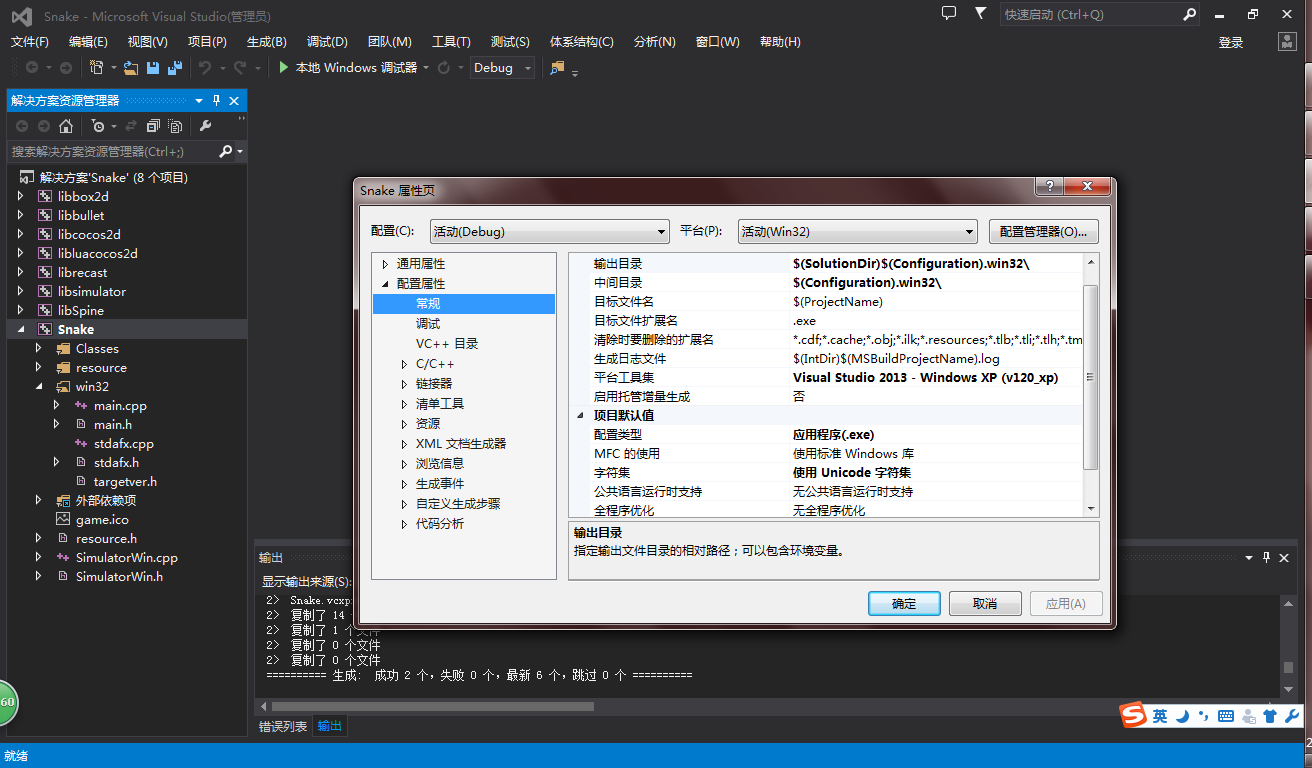Pin the Output panel
Screen dimensions: 1312x768
[x=1266, y=557]
